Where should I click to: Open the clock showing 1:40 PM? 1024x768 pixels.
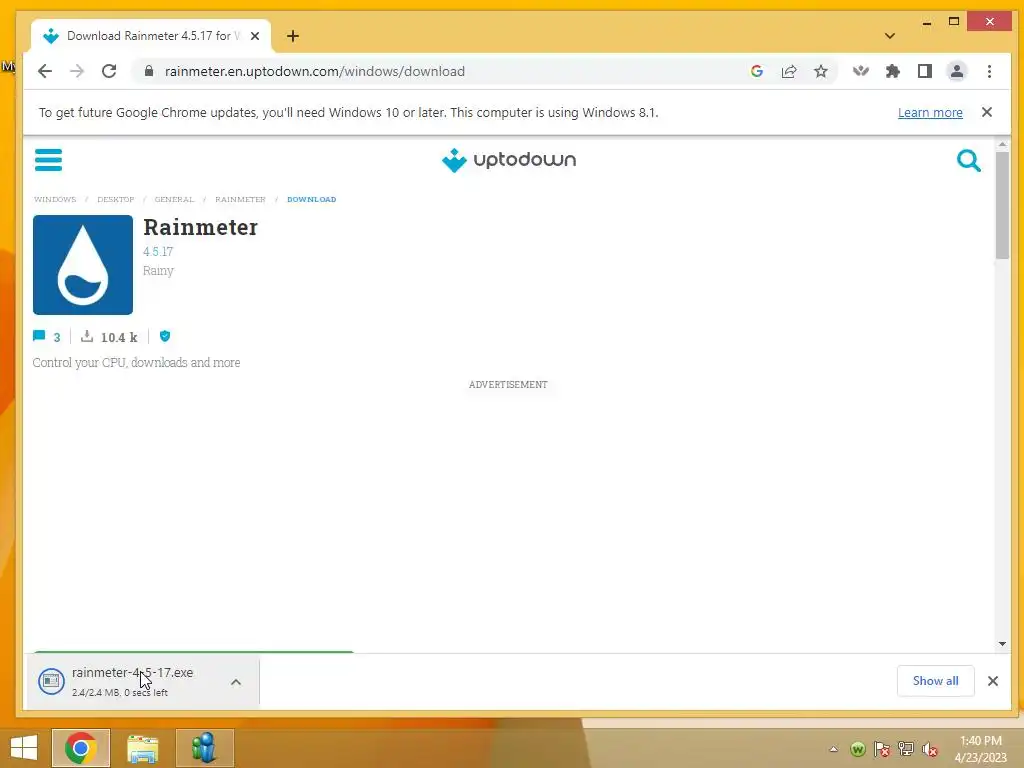click(x=980, y=749)
